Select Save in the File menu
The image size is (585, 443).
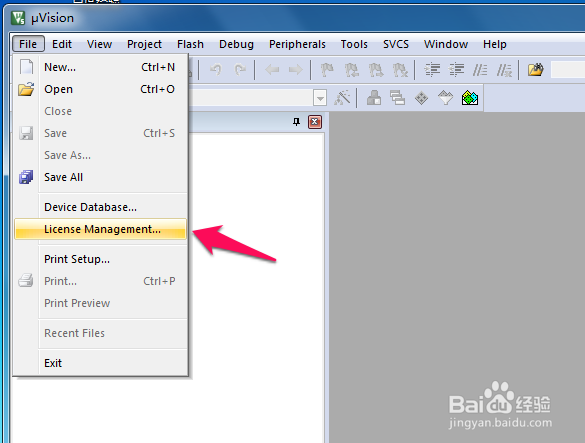point(100,133)
